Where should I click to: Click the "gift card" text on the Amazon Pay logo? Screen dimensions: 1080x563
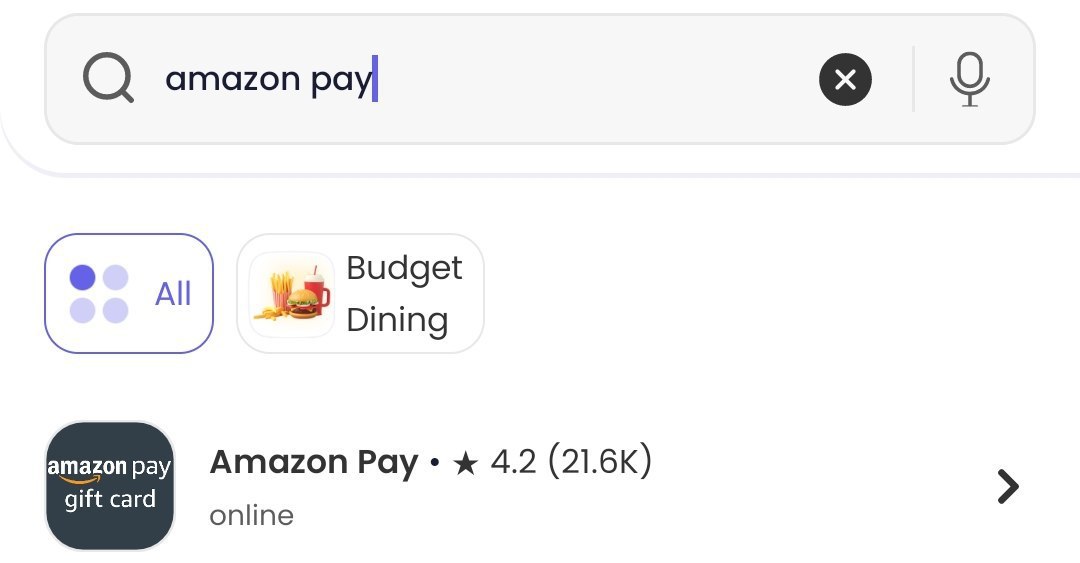[x=110, y=499]
